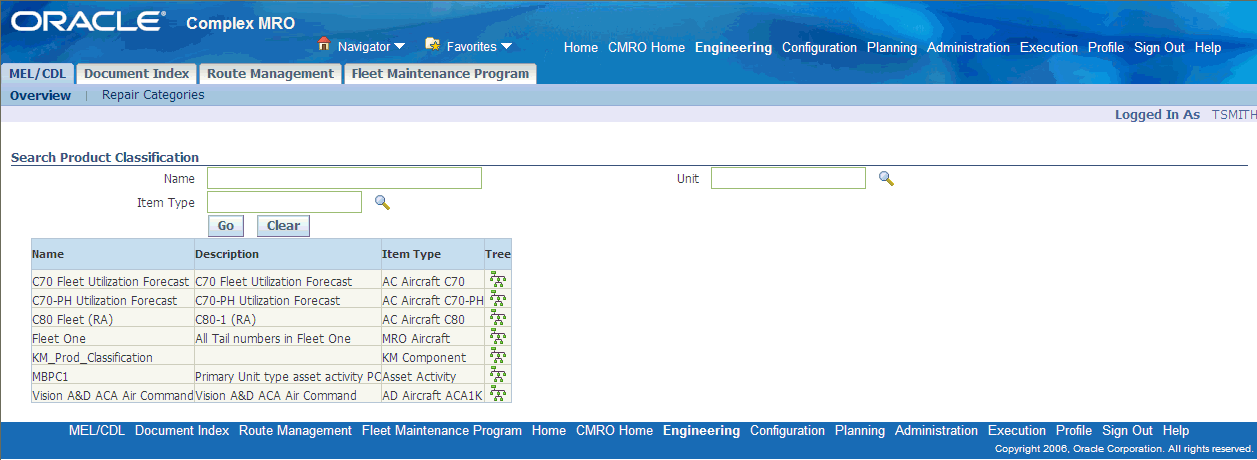Image resolution: width=1257 pixels, height=460 pixels.
Task: Click Document Index link in footer
Action: (182, 431)
